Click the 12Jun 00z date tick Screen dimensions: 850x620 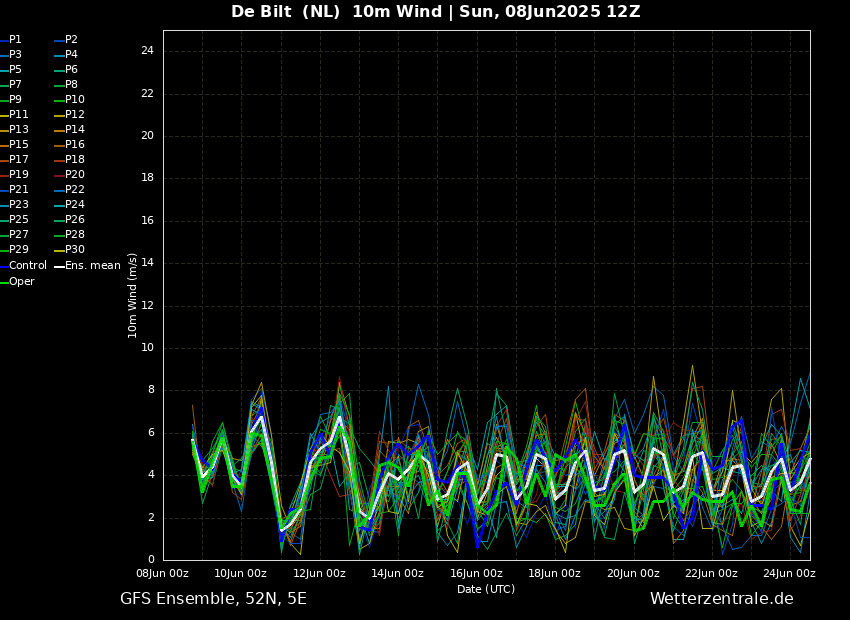(319, 574)
